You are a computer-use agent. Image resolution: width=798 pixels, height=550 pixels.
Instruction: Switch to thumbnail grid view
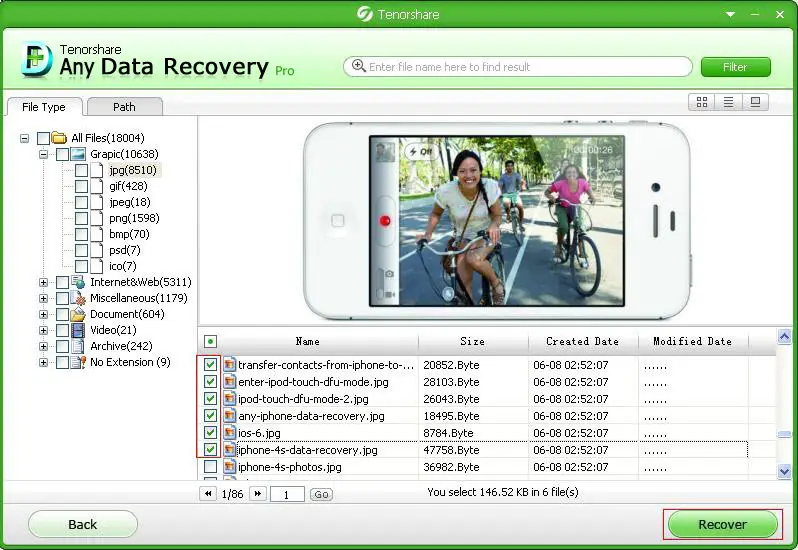(702, 102)
